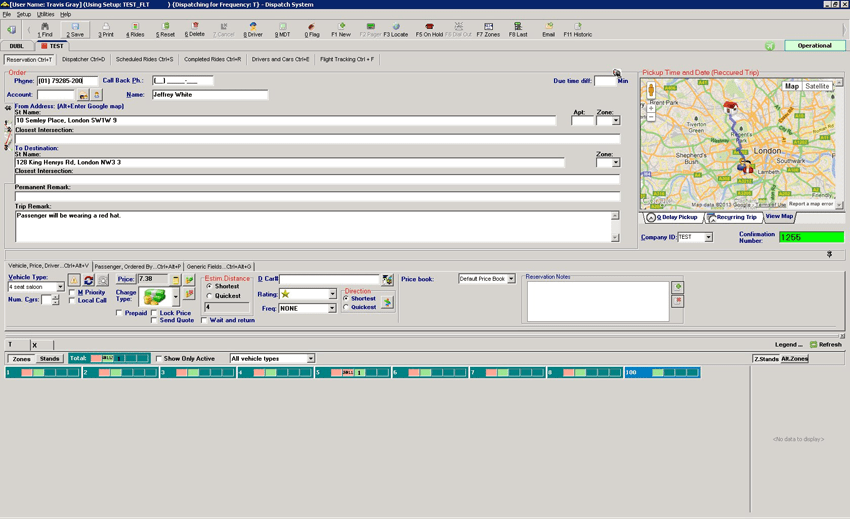Enable the Prepaid checkbox
The height and width of the screenshot is (519, 850).
tap(119, 313)
